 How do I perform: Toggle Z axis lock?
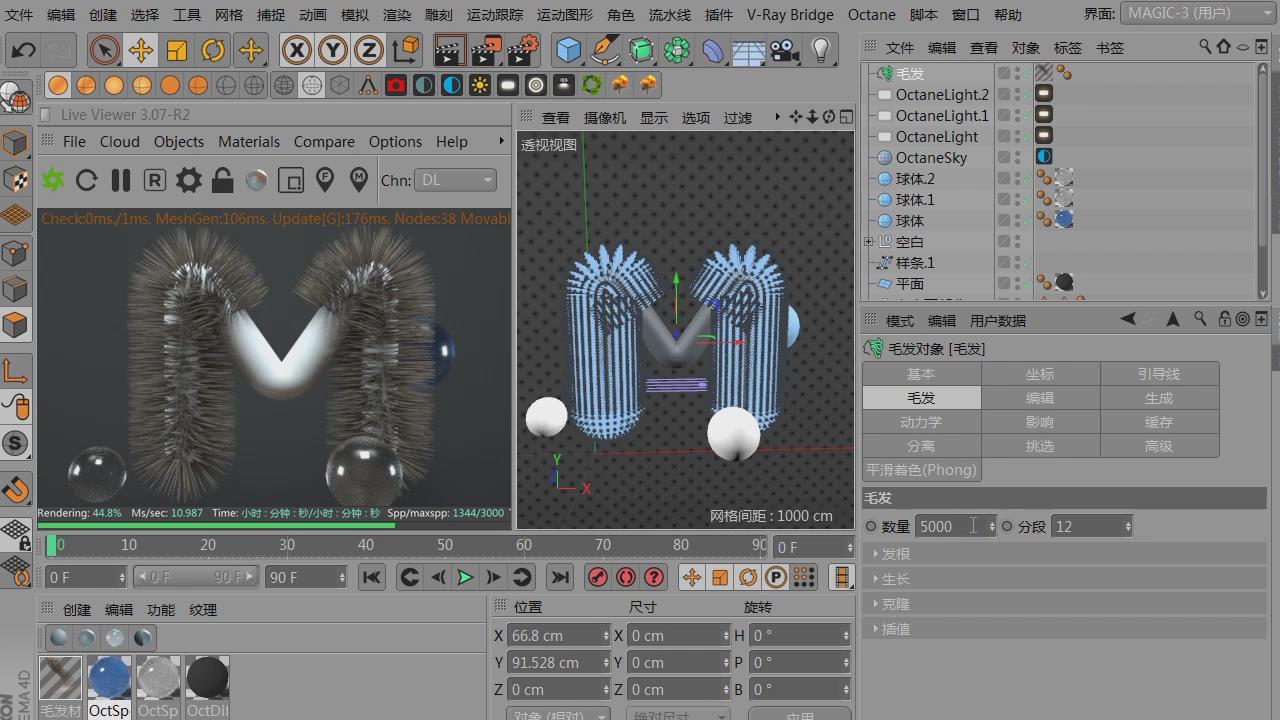click(x=369, y=50)
